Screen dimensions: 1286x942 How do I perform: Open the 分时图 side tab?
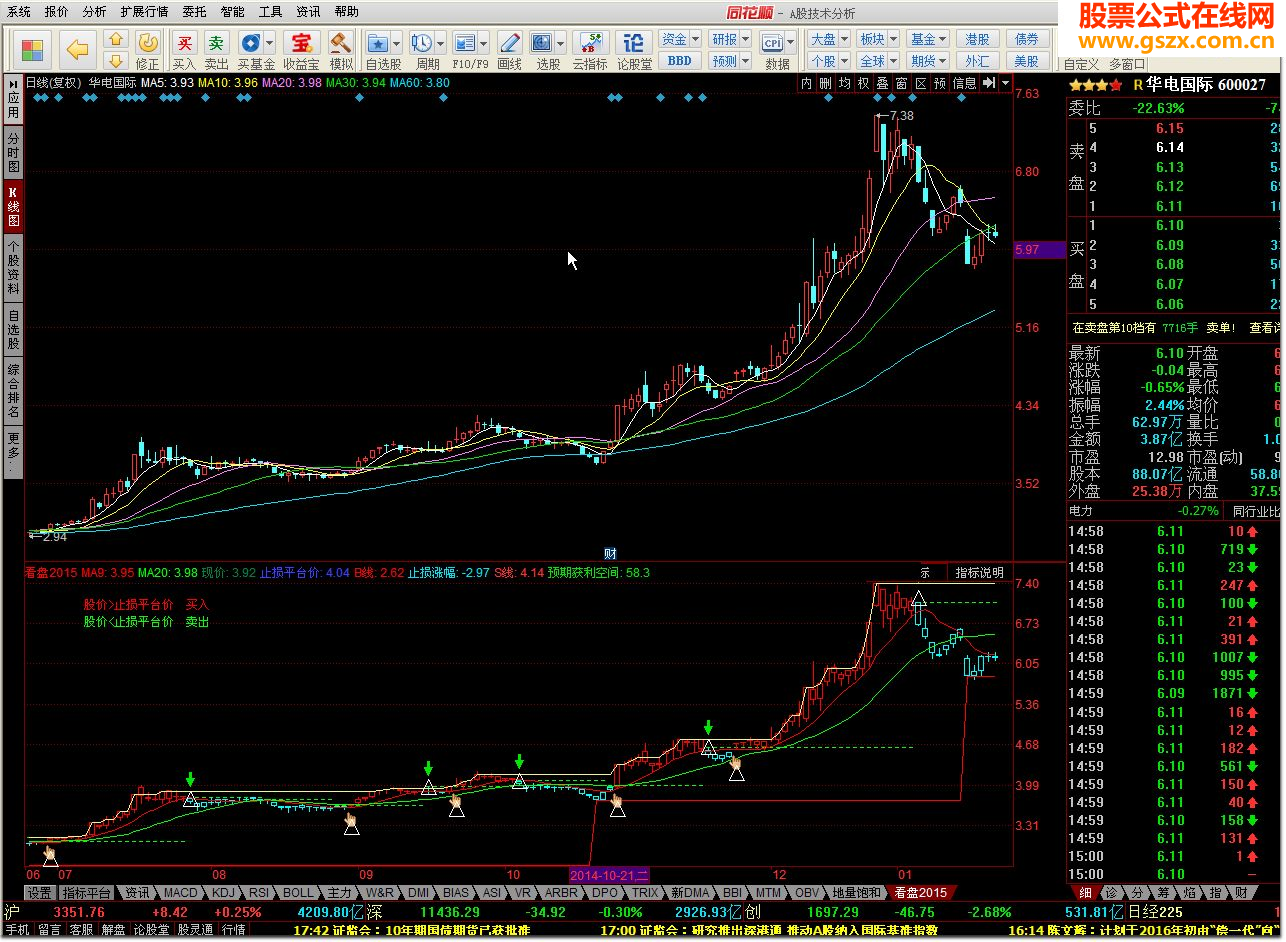coord(13,152)
